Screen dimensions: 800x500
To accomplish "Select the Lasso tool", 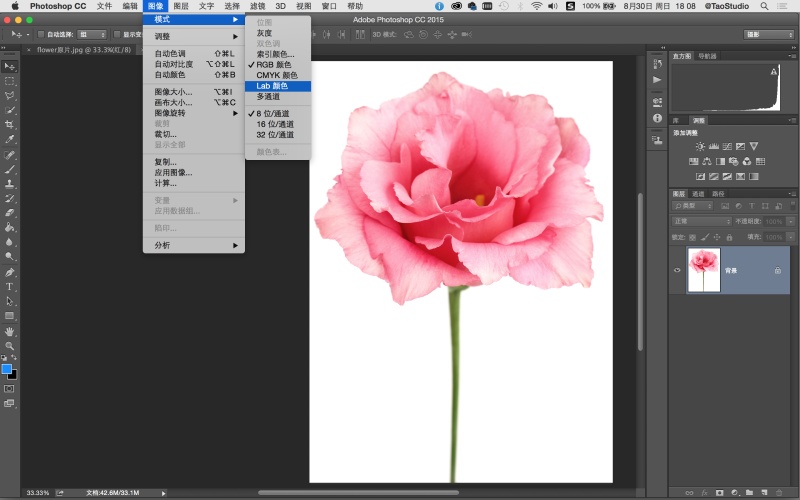I will pos(9,95).
